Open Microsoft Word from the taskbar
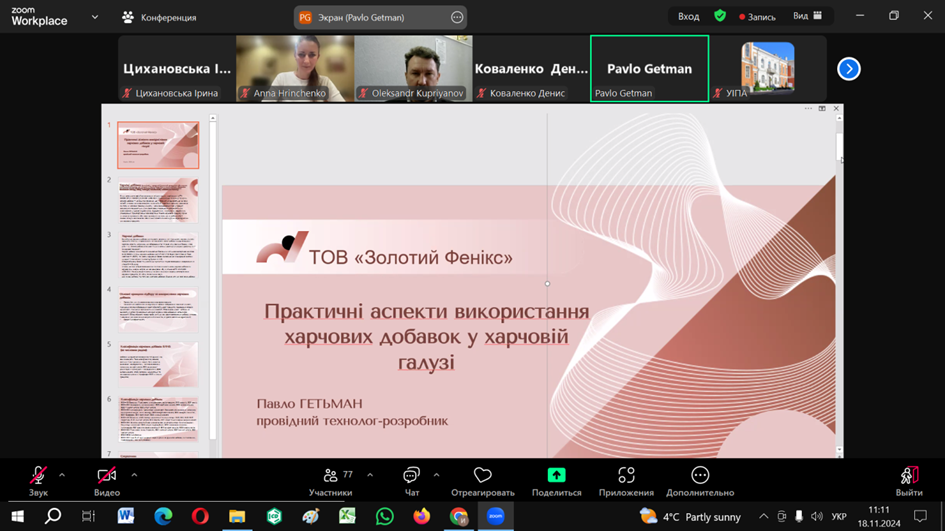 (125, 517)
